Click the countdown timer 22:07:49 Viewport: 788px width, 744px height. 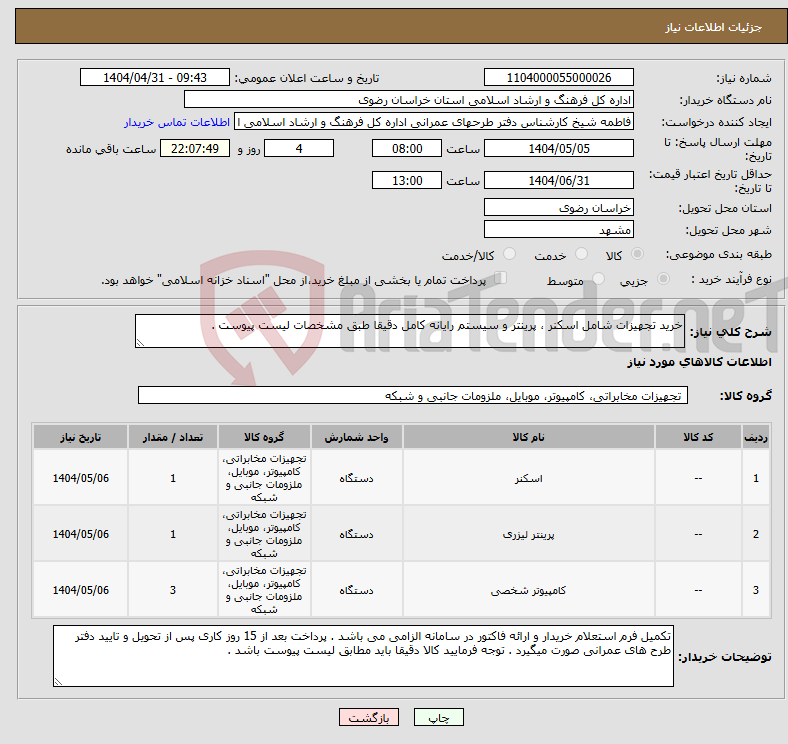pyautogui.click(x=195, y=148)
